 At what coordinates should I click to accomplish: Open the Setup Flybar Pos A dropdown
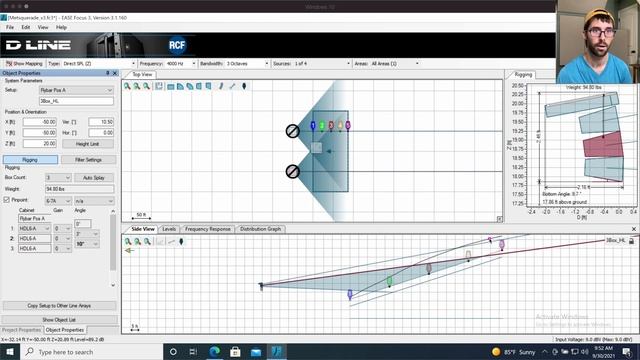tap(76, 90)
